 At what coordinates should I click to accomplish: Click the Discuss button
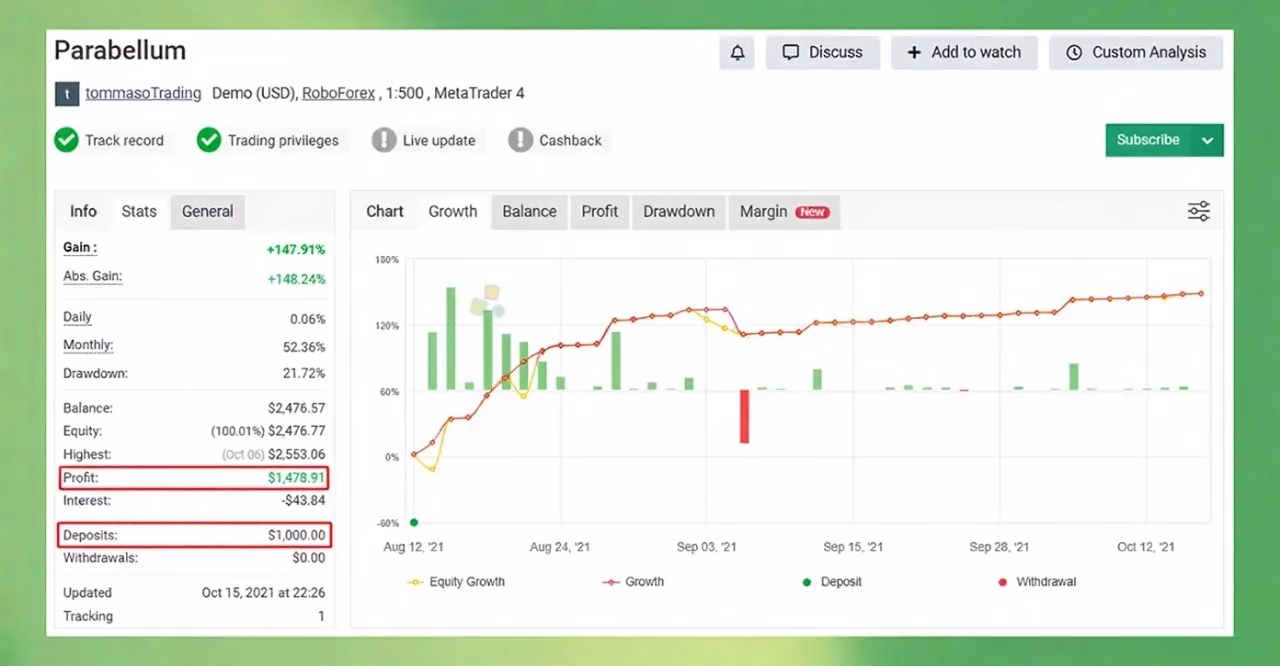pos(822,53)
